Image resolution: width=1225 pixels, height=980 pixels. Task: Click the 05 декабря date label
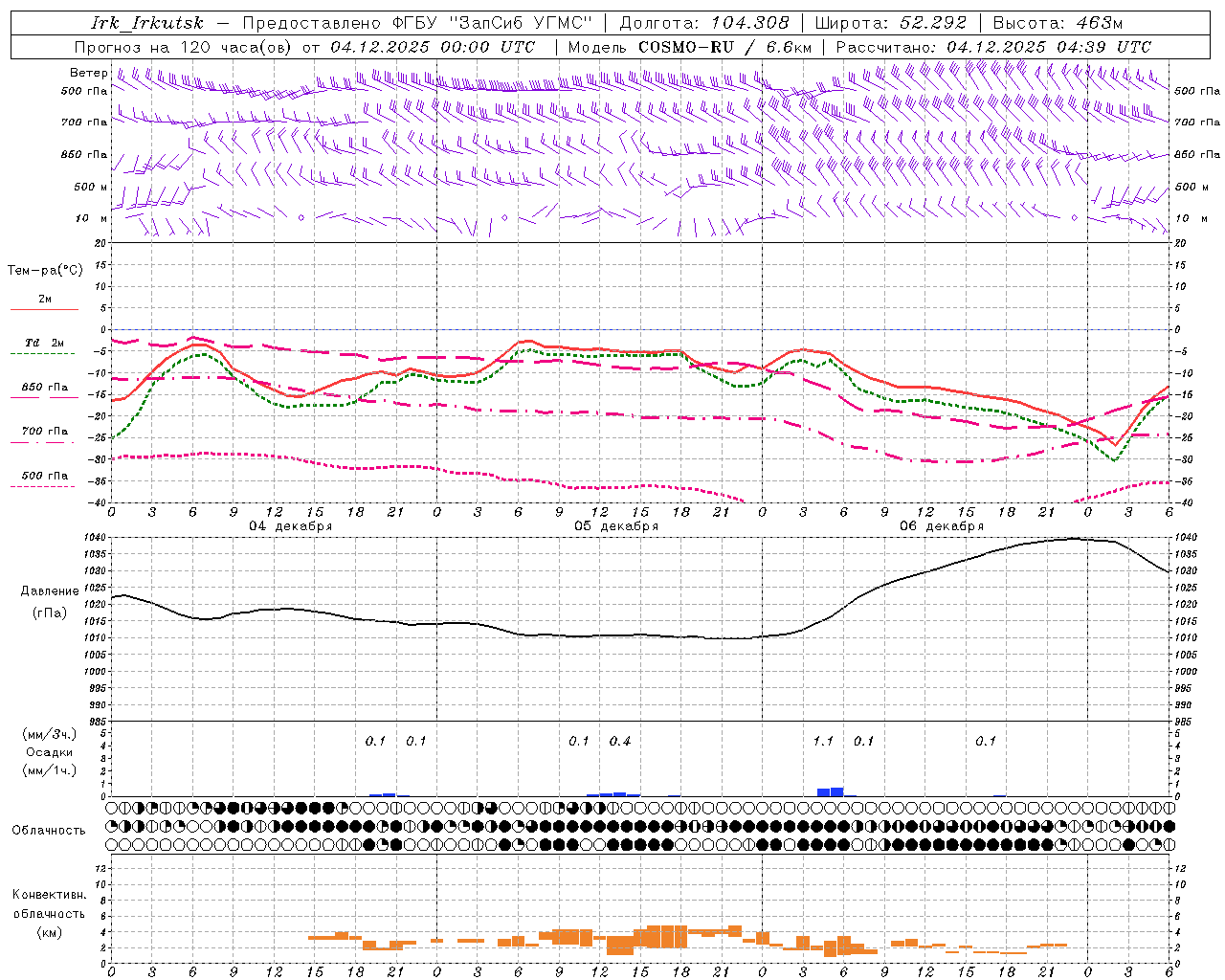(x=616, y=526)
